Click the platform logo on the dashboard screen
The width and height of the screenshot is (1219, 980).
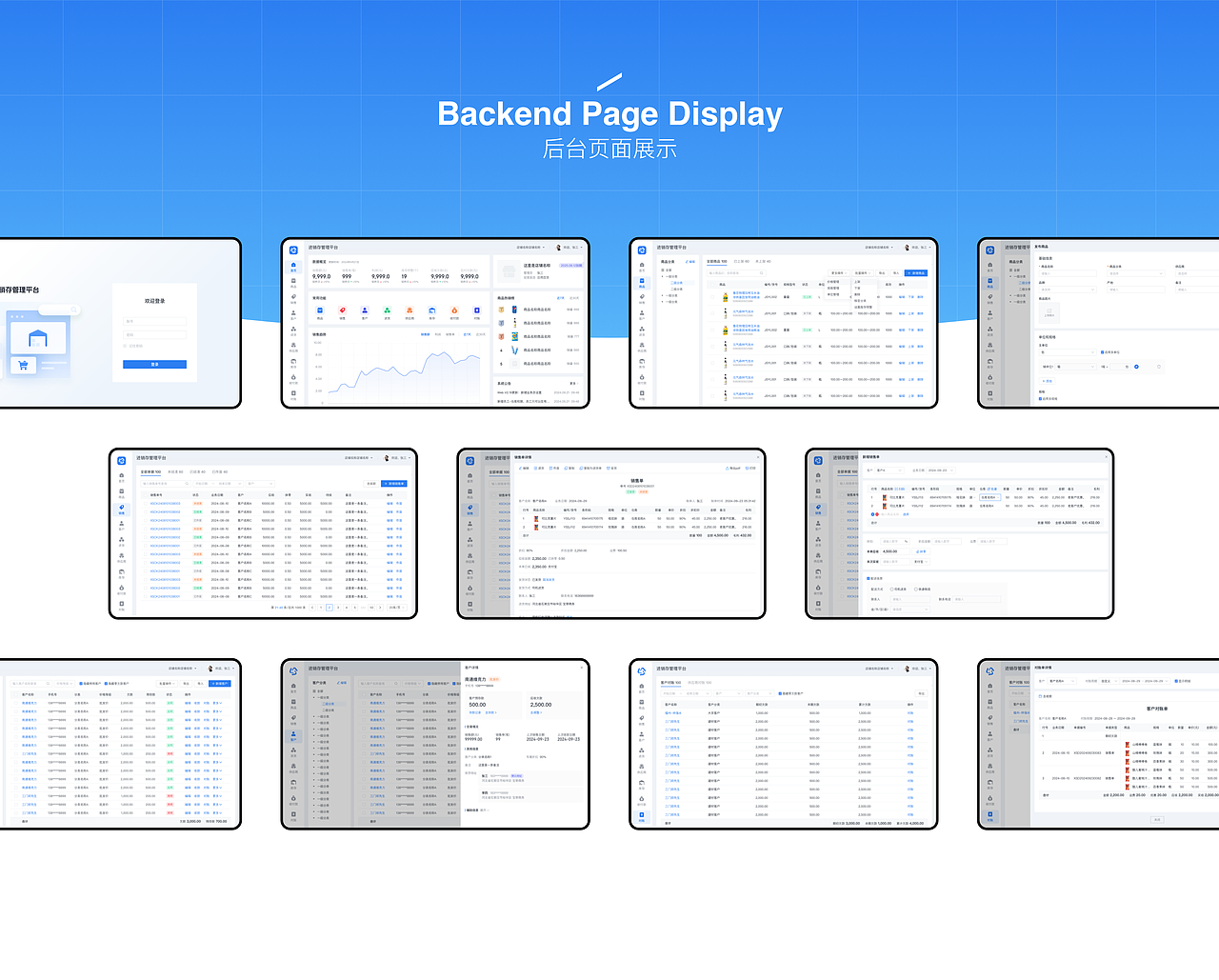pyautogui.click(x=293, y=250)
